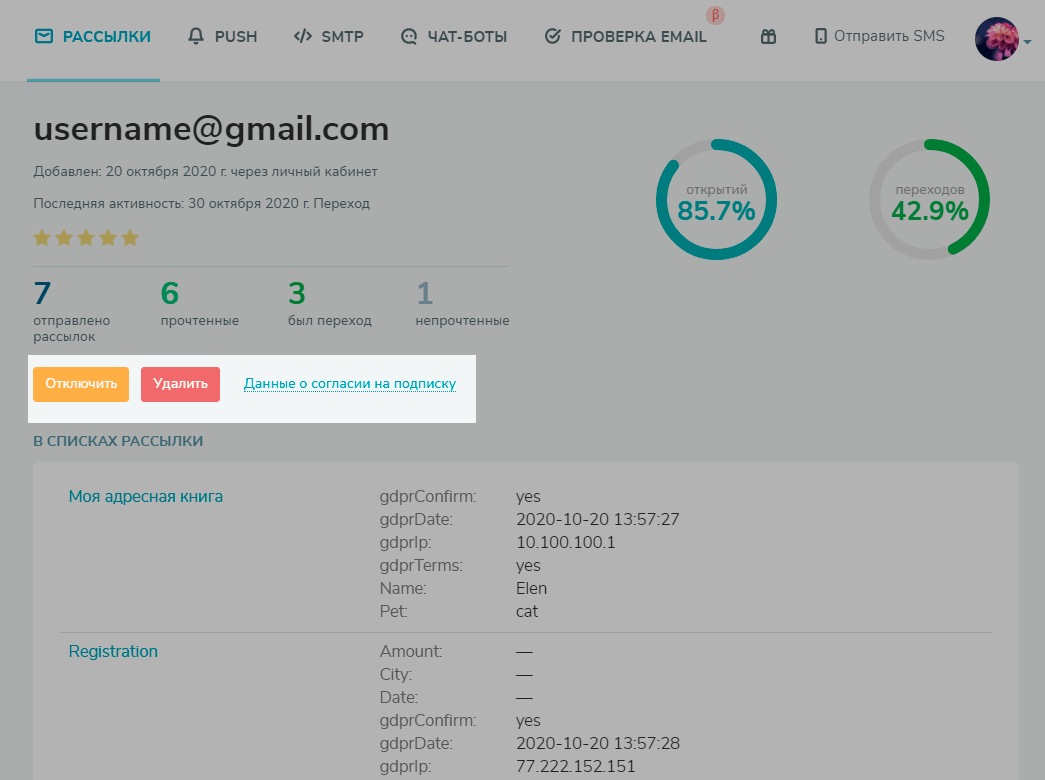Click the IP value 10.100.100.1

tap(566, 543)
